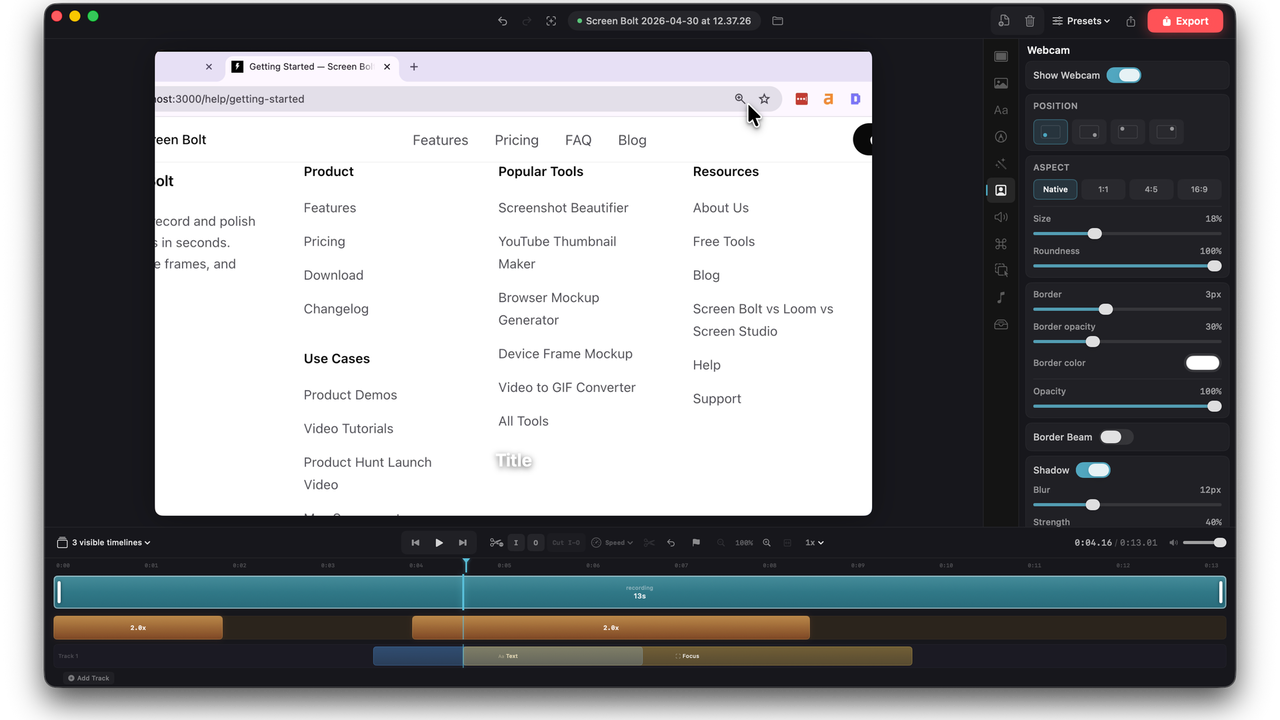Click the Getting Started browser tab in preview
This screenshot has height=720, width=1280.
point(312,67)
